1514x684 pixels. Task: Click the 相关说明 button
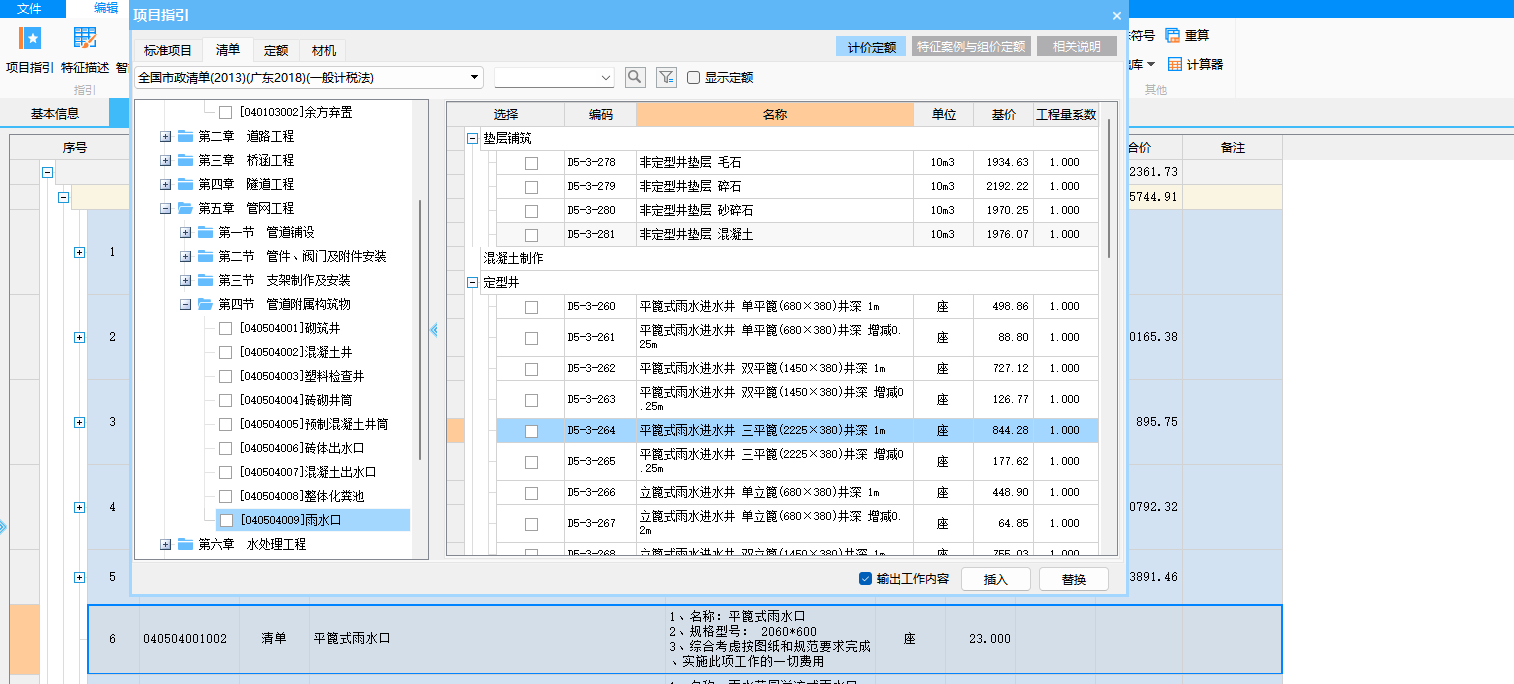pos(1077,46)
